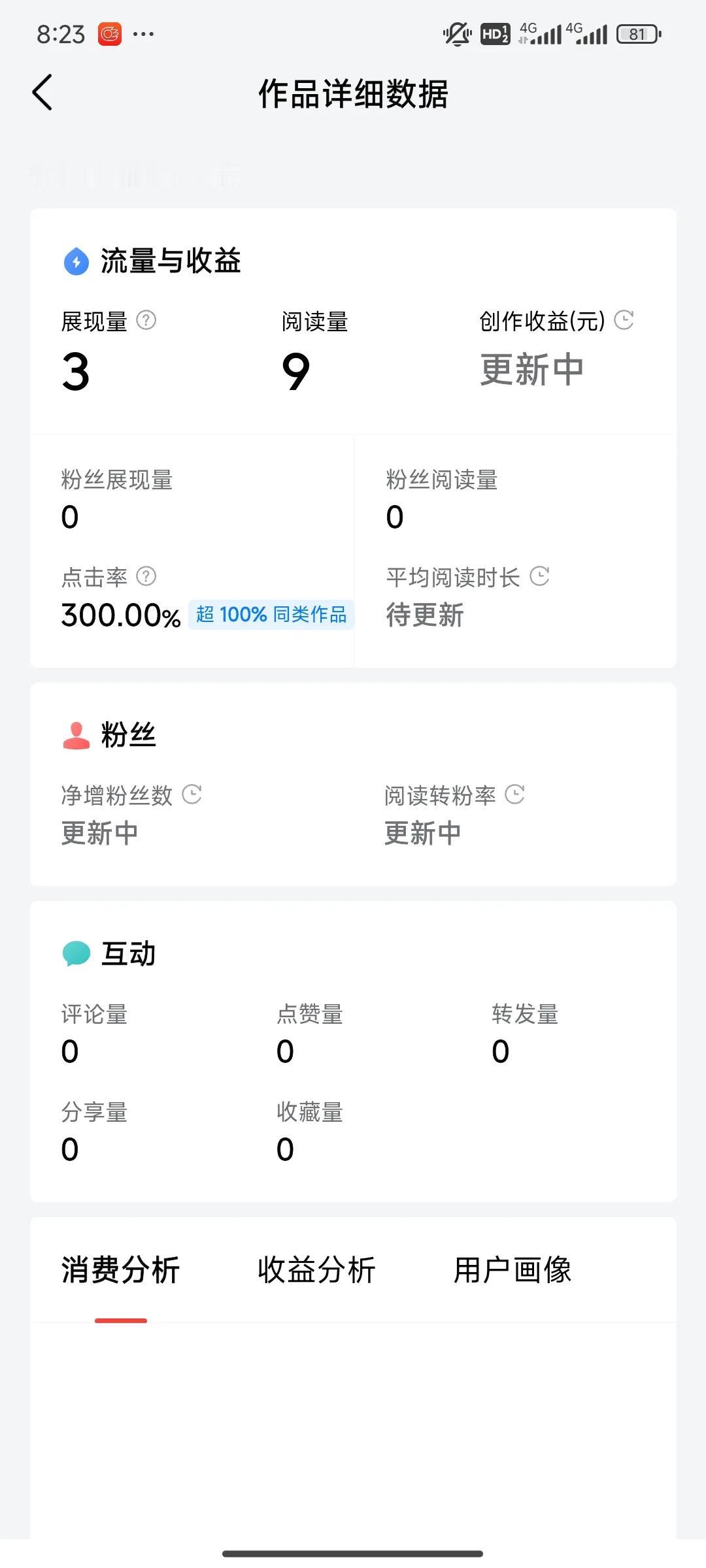Tap the red 粉丝 person icon
Screen dimensions: 706x1568
point(76,735)
